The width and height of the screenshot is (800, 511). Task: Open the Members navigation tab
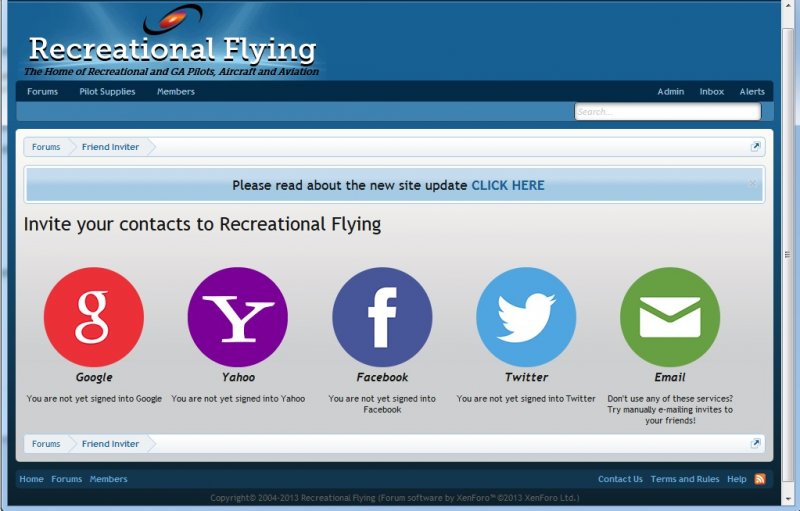pyautogui.click(x=176, y=92)
